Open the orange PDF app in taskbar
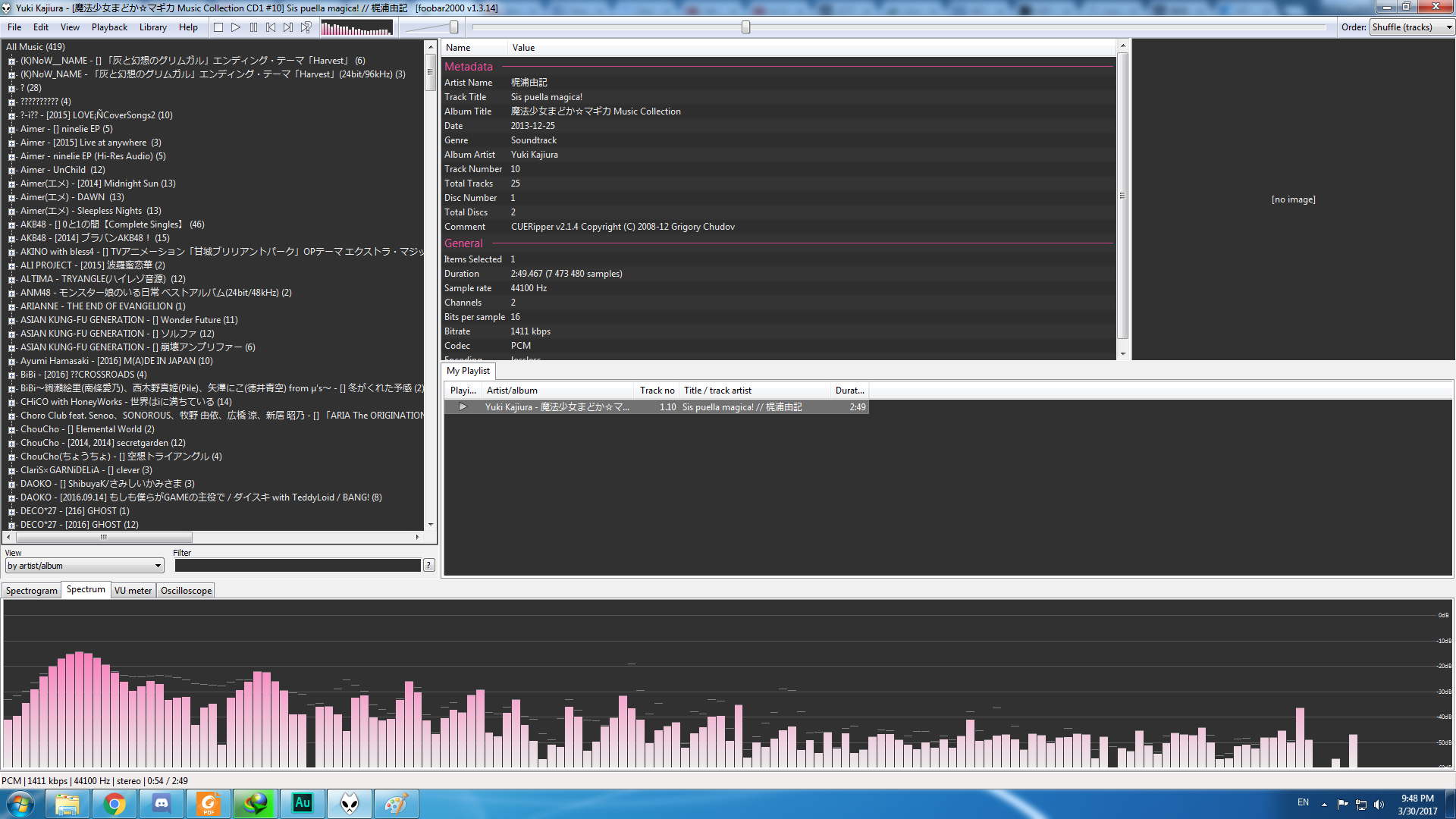The width and height of the screenshot is (1456, 819). pos(209,804)
